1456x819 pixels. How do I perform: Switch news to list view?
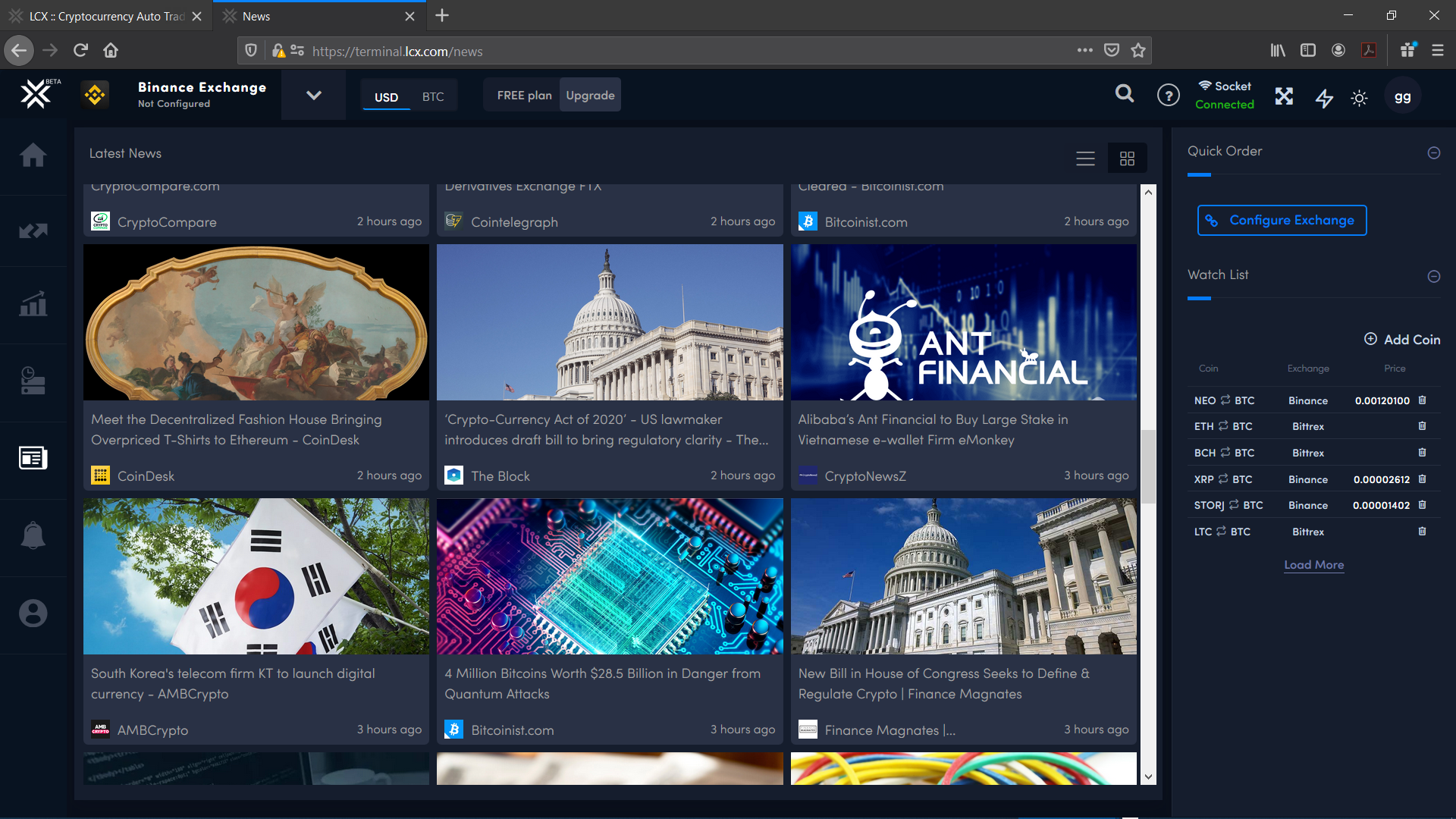tap(1085, 158)
